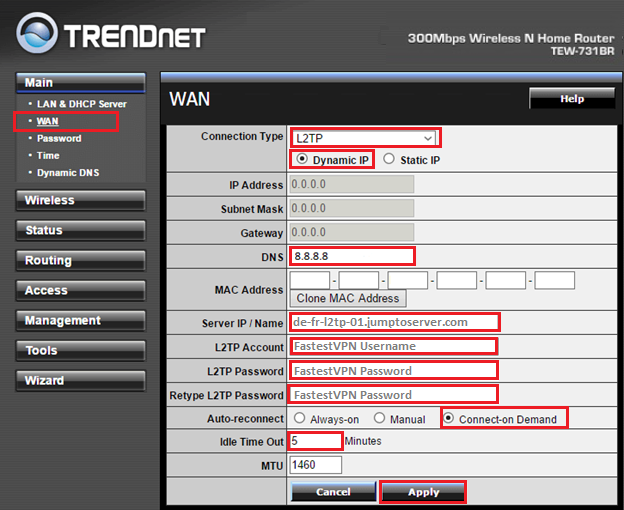Focus the L2TP Password field
Viewport: 624px width, 510px height.
point(393,371)
